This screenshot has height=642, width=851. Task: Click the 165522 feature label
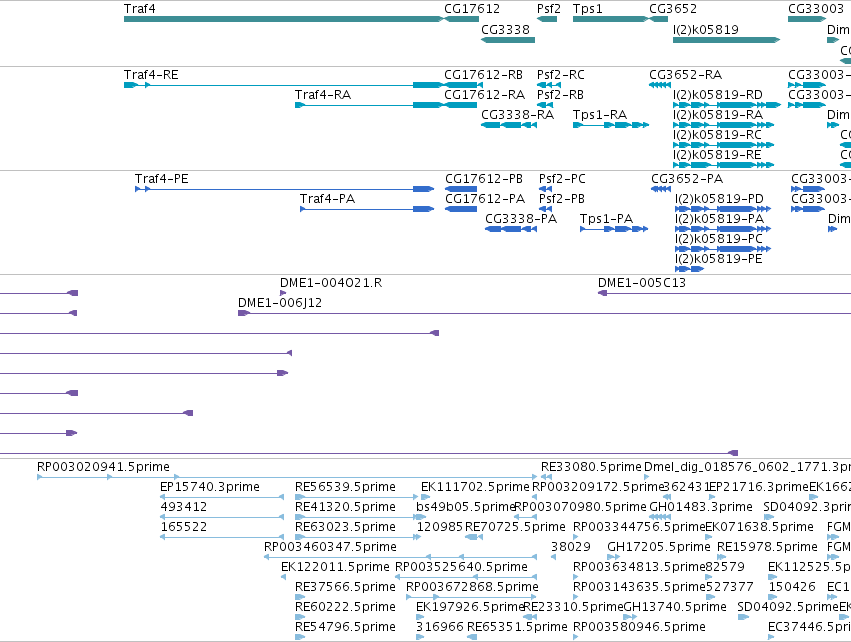[183, 527]
